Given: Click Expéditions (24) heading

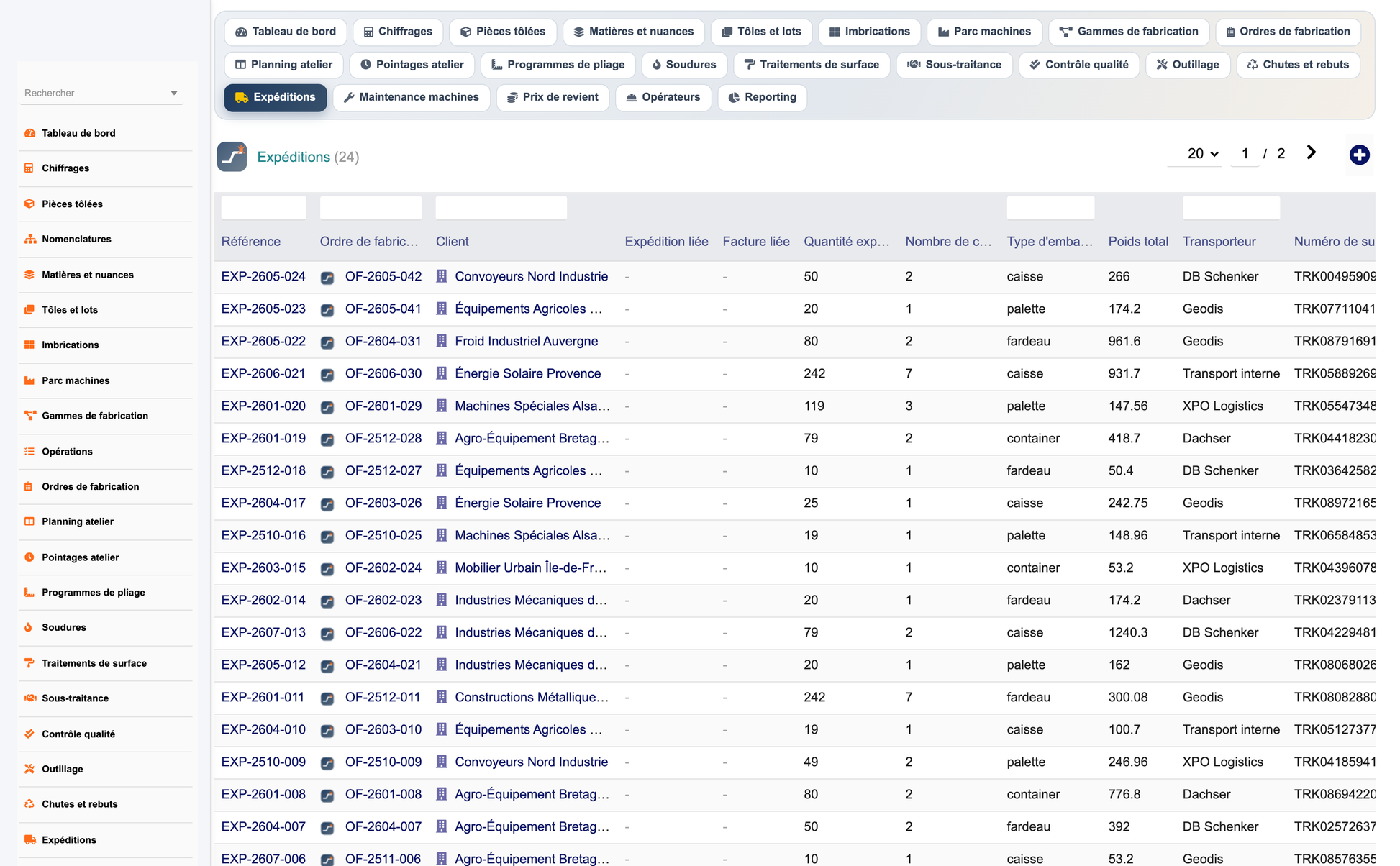Looking at the screenshot, I should click(x=308, y=157).
